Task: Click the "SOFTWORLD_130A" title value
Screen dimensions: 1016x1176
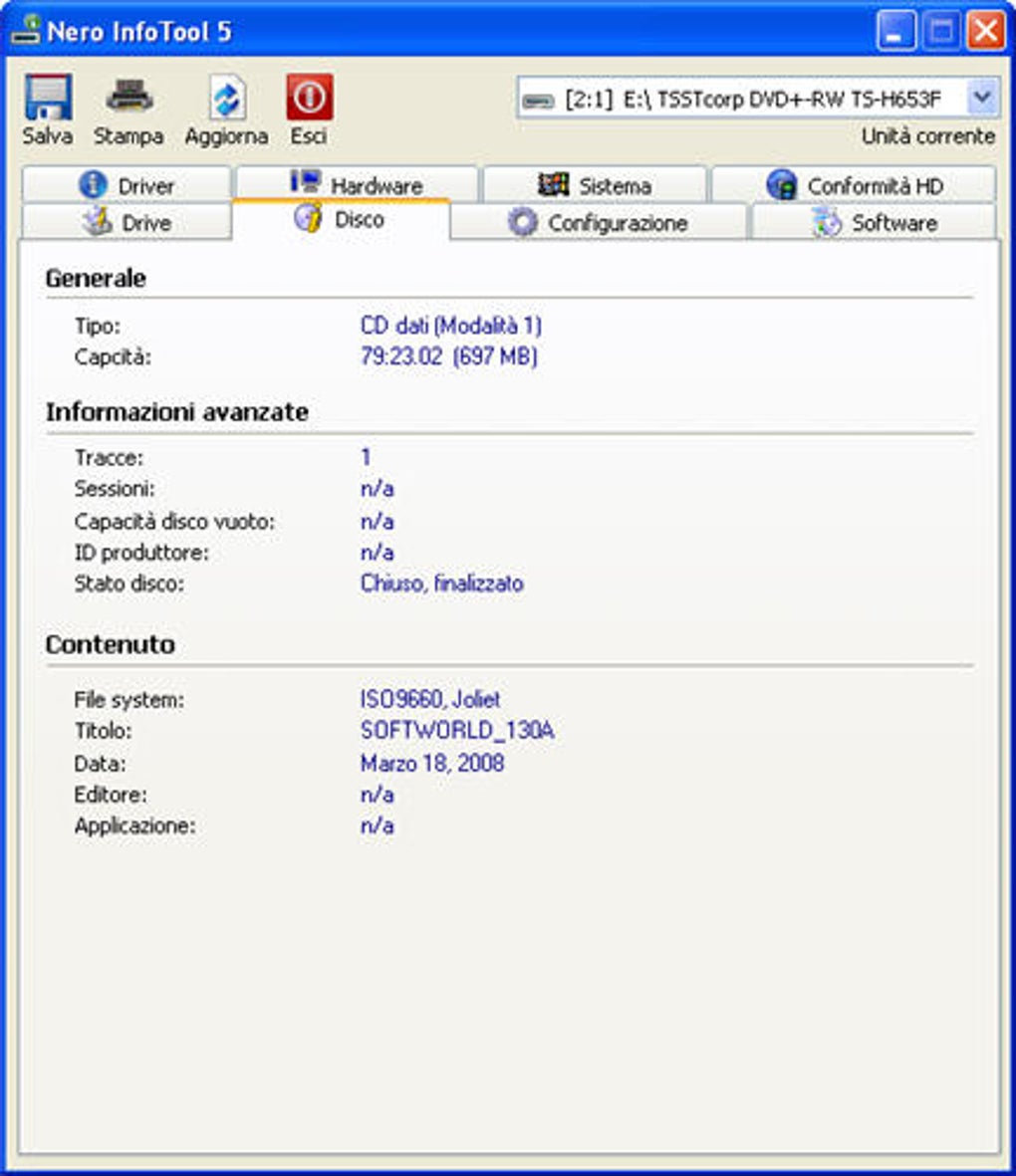Action: (x=457, y=730)
